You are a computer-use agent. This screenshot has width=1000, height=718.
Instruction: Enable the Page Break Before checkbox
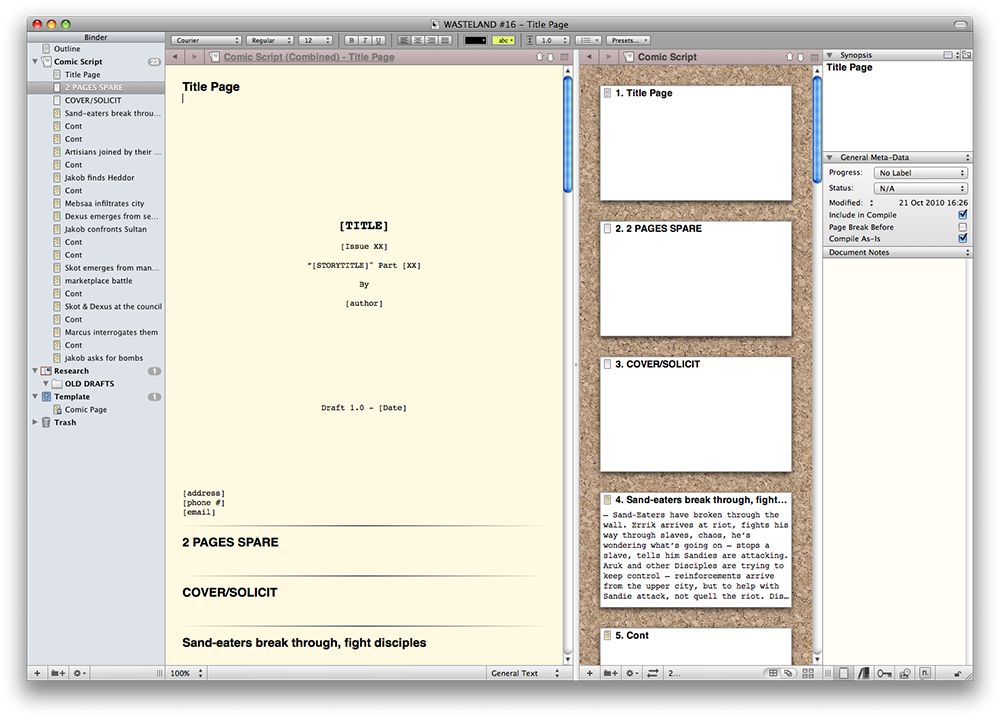(963, 227)
